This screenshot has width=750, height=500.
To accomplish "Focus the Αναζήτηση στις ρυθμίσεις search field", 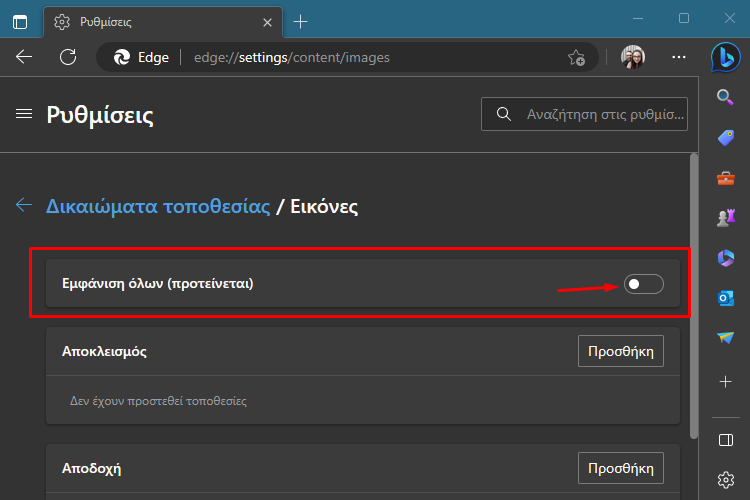I will point(584,114).
